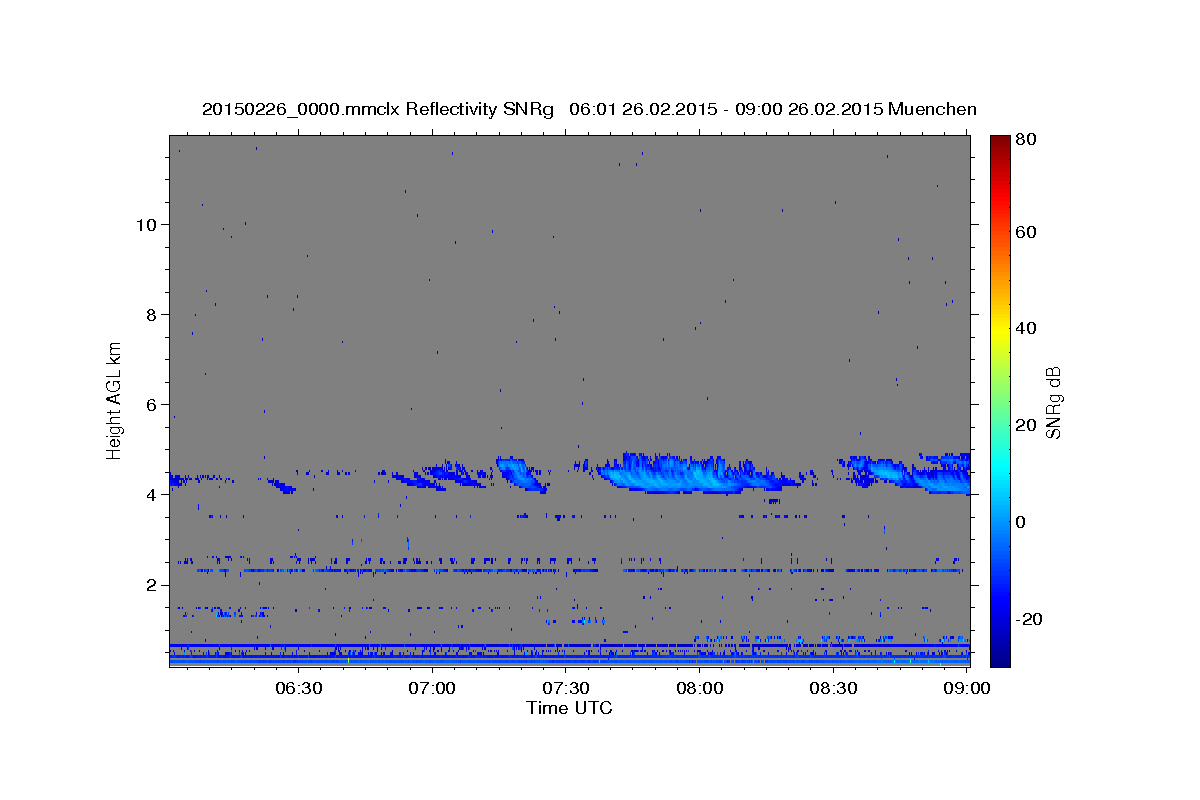Click the 08:30 time tick label
Viewport: 1200px width, 800px height.
[834, 689]
